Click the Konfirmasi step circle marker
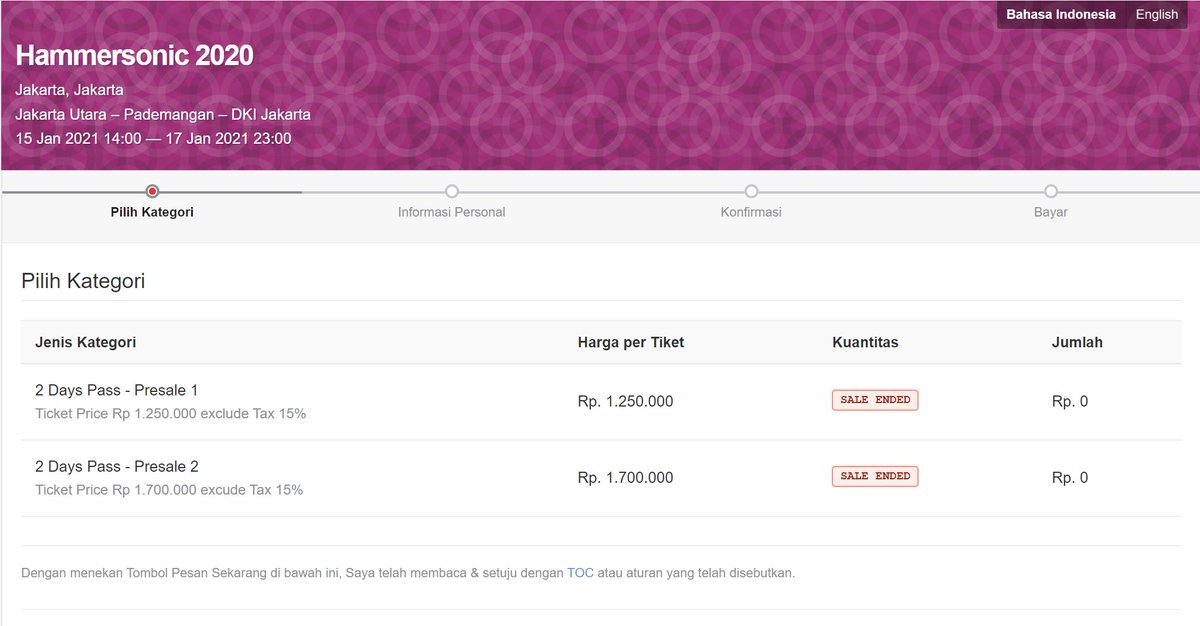Viewport: 1200px width, 626px height. [751, 191]
